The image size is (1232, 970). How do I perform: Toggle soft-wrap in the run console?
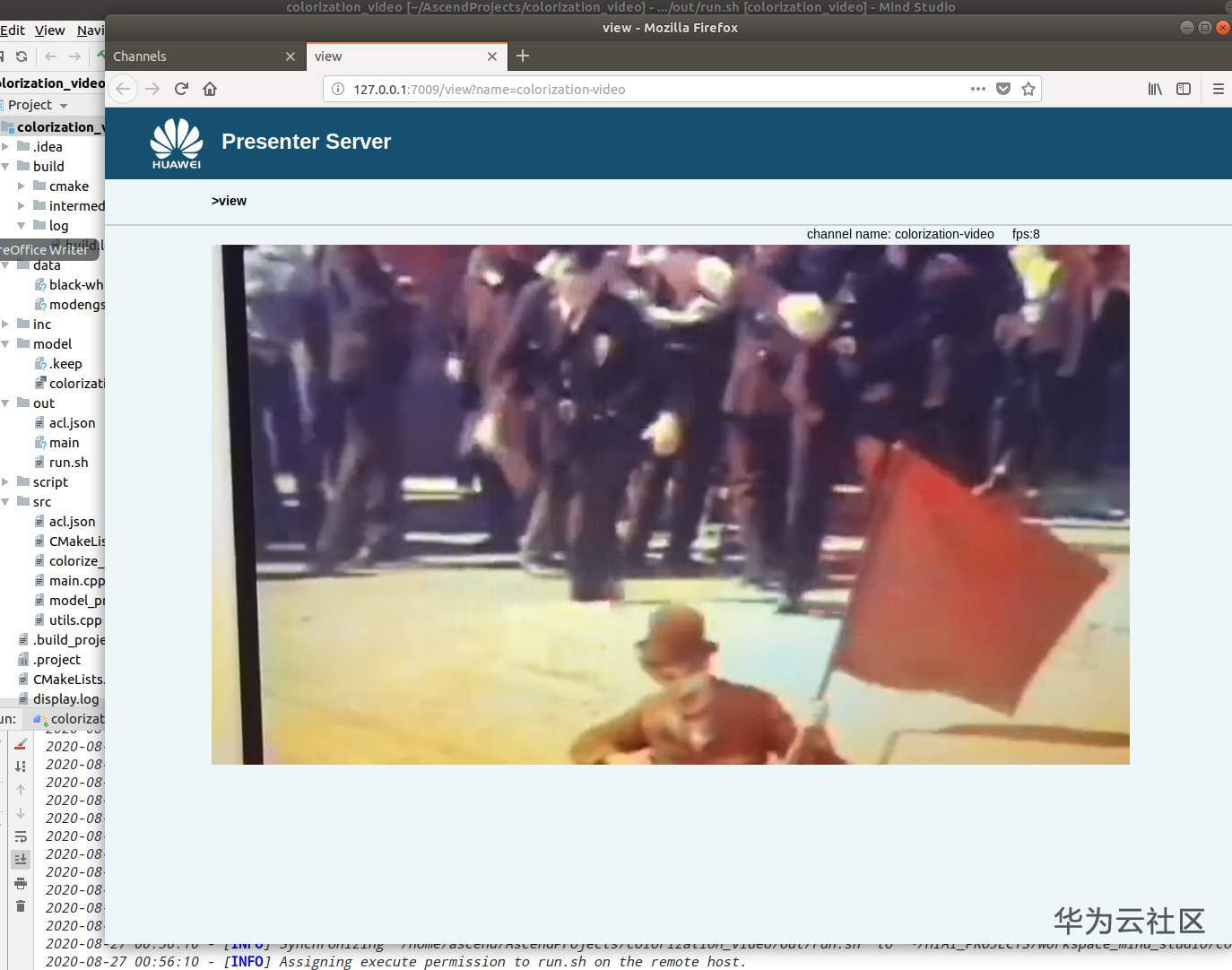(x=21, y=836)
